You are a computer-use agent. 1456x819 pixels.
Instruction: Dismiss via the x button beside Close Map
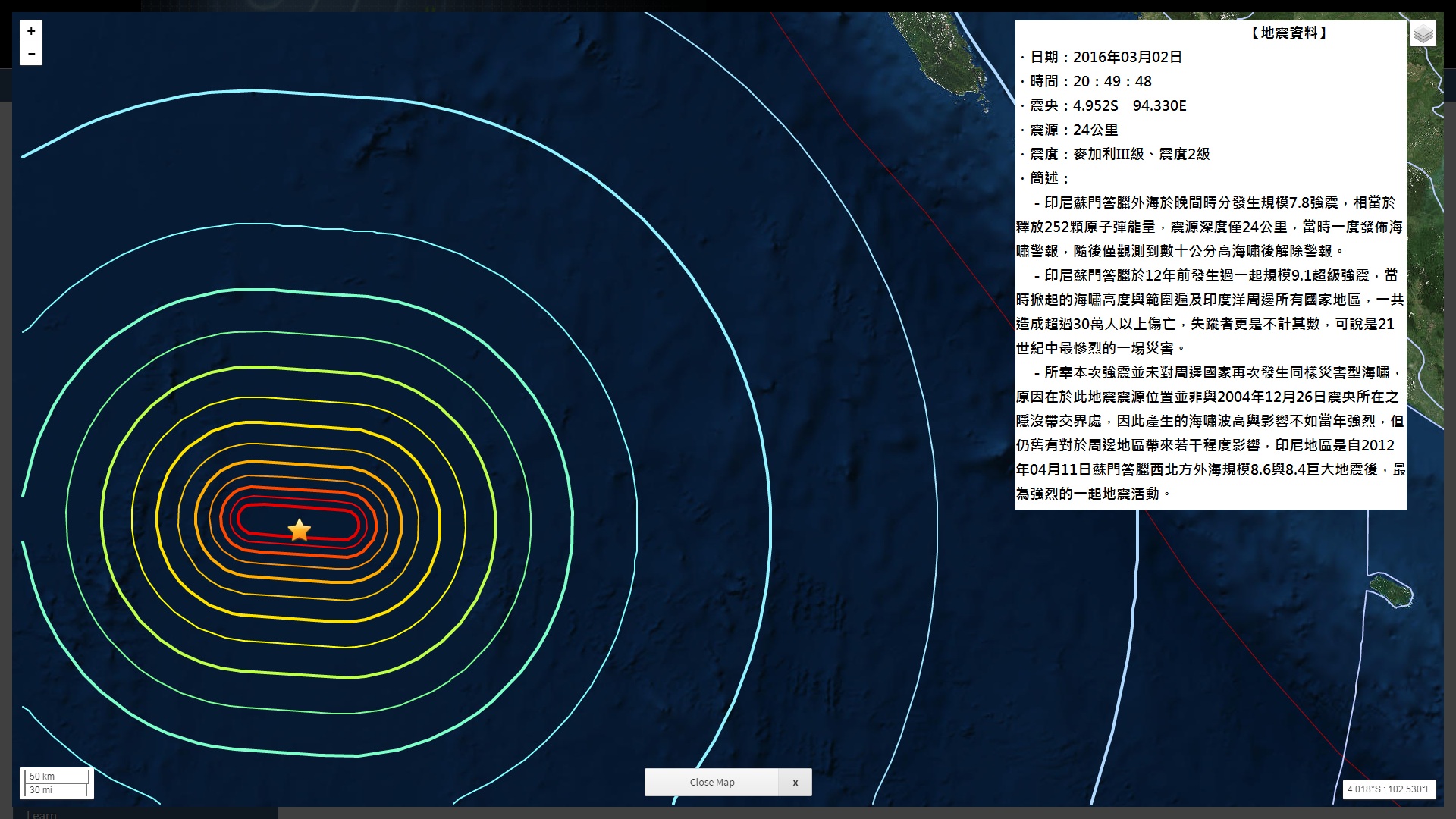tap(795, 782)
